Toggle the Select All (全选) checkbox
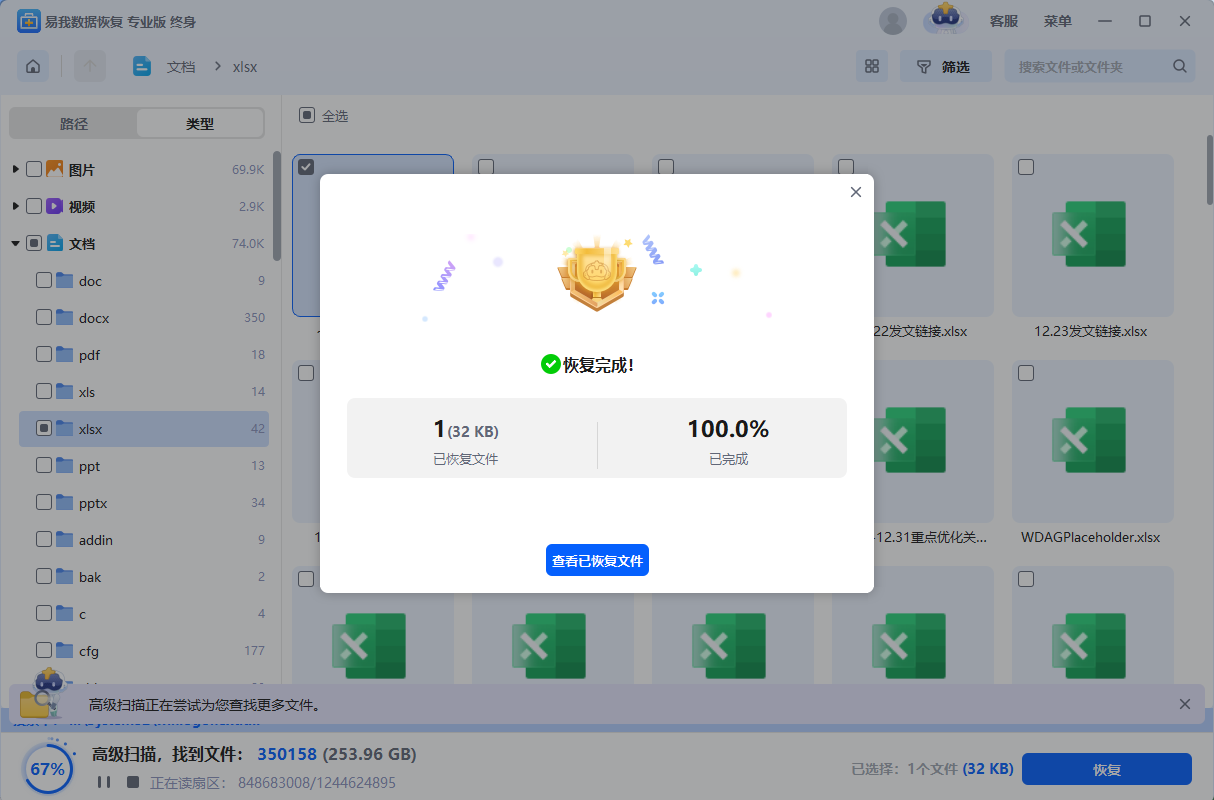 (307, 116)
